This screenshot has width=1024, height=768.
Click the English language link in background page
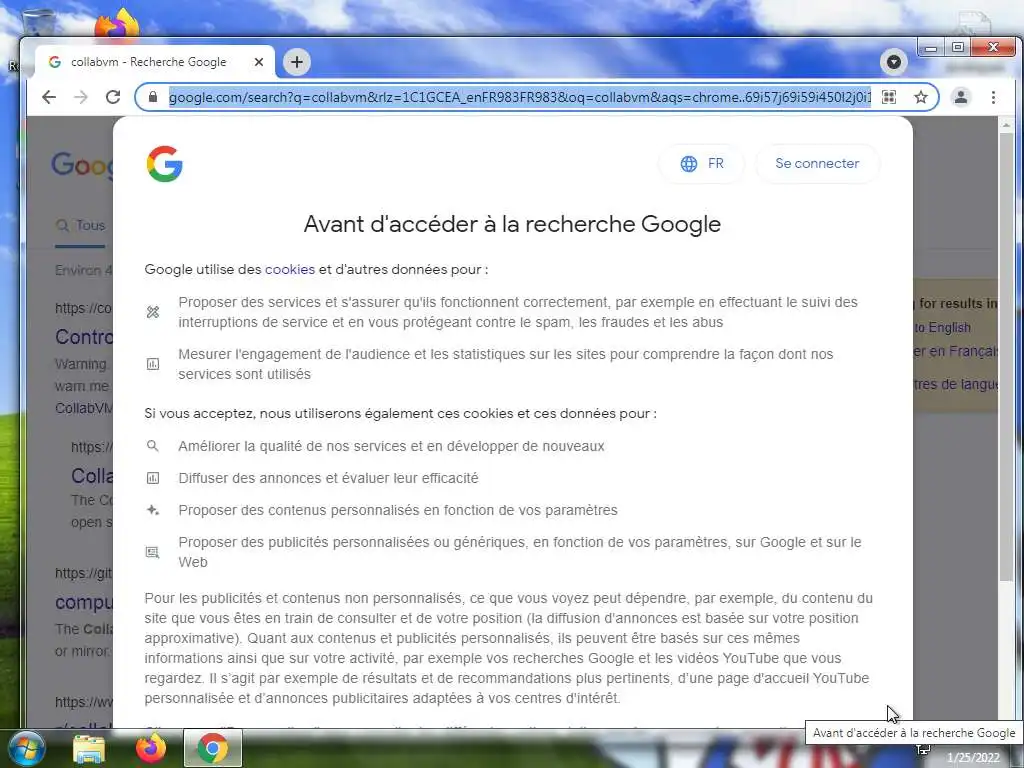click(942, 328)
